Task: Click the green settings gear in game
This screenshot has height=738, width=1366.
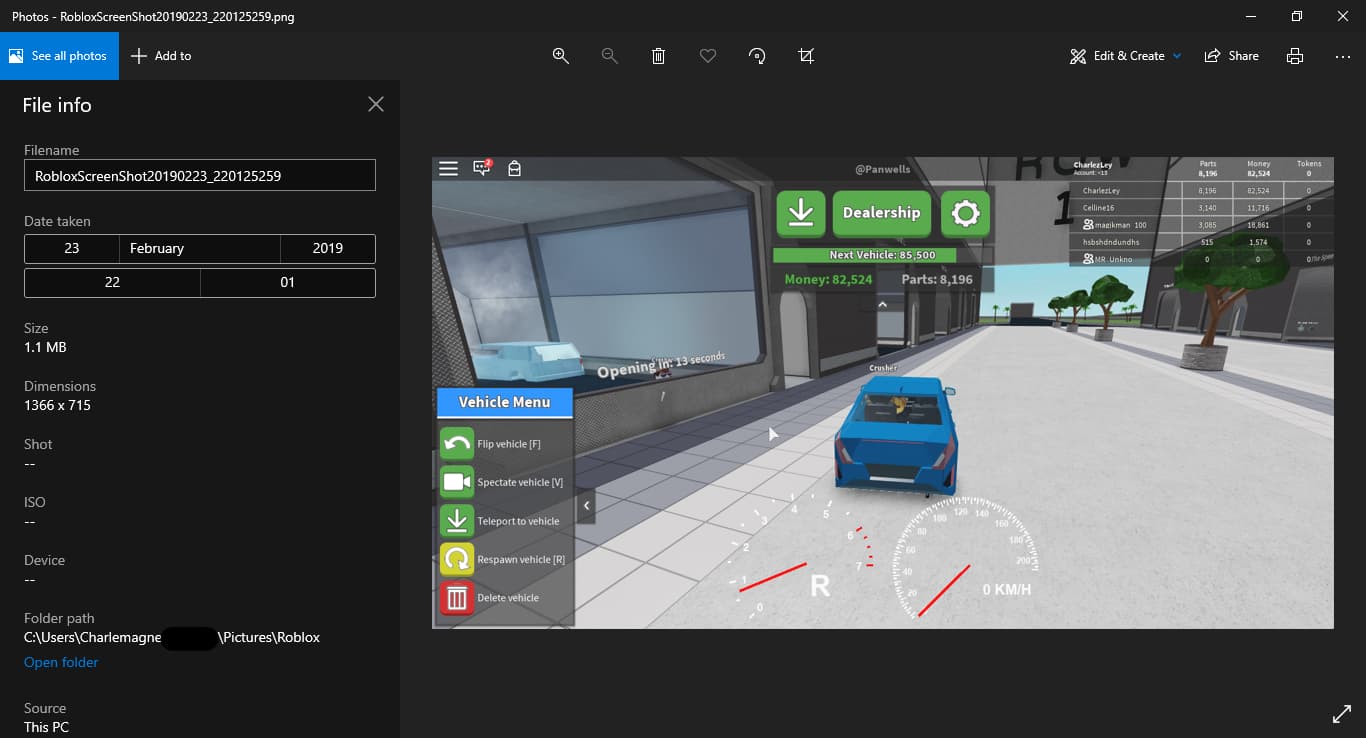Action: coord(965,213)
